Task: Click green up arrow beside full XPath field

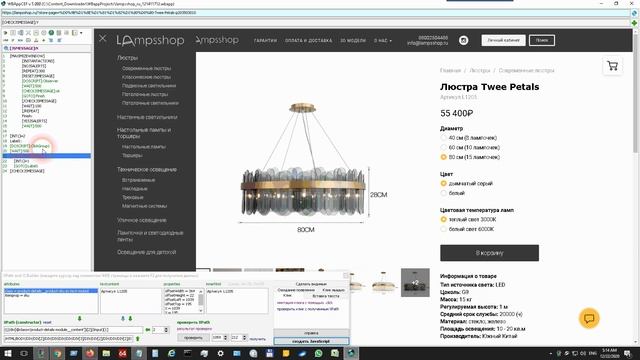Action: click(138, 339)
